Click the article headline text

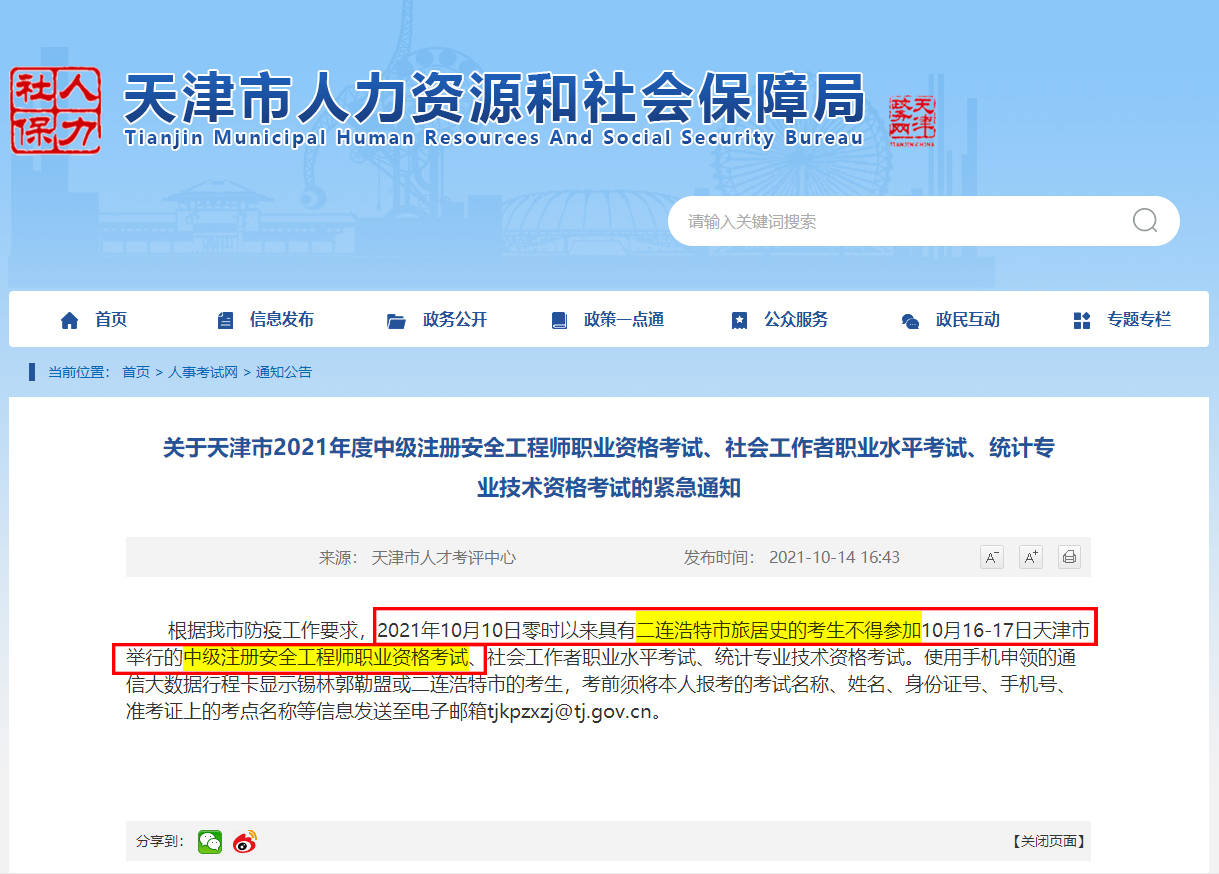tap(609, 468)
